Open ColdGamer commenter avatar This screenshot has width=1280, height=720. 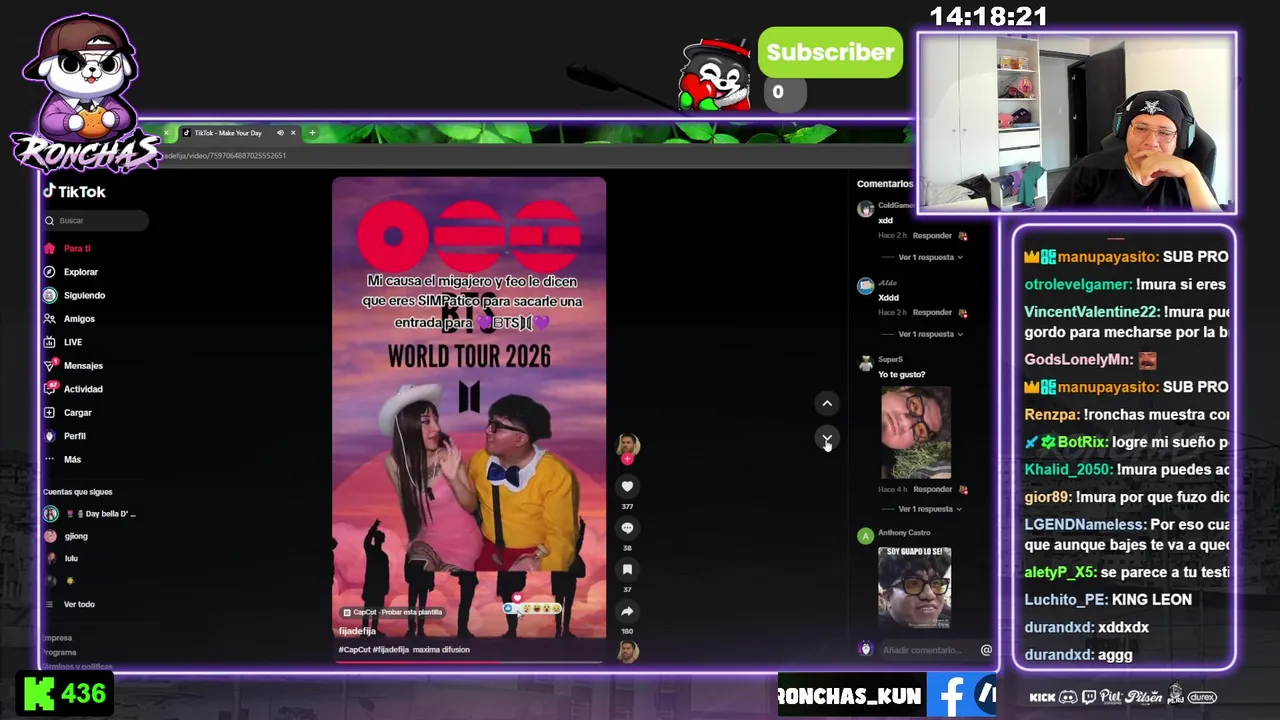(x=865, y=208)
